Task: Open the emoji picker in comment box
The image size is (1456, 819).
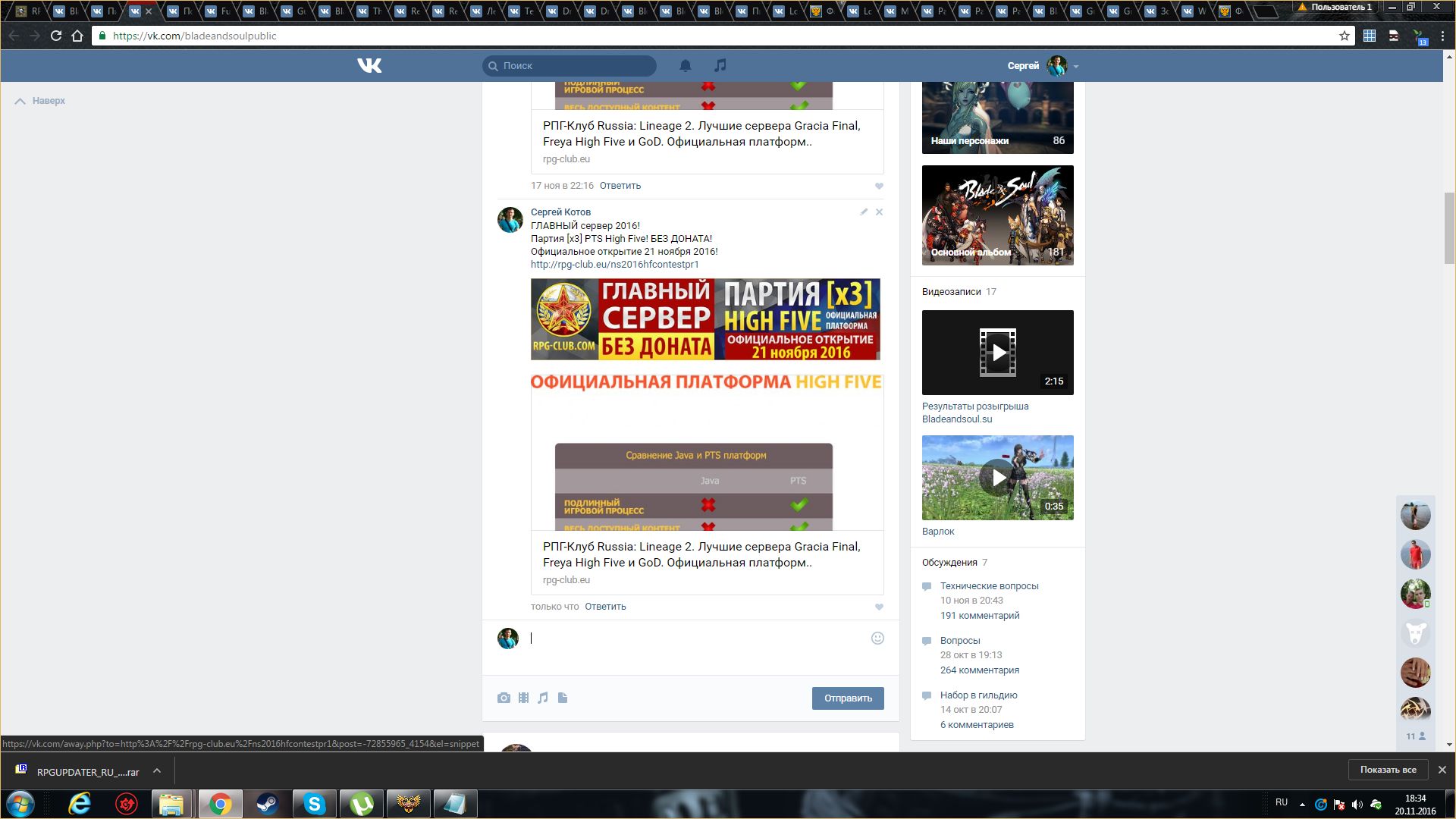Action: [x=877, y=639]
